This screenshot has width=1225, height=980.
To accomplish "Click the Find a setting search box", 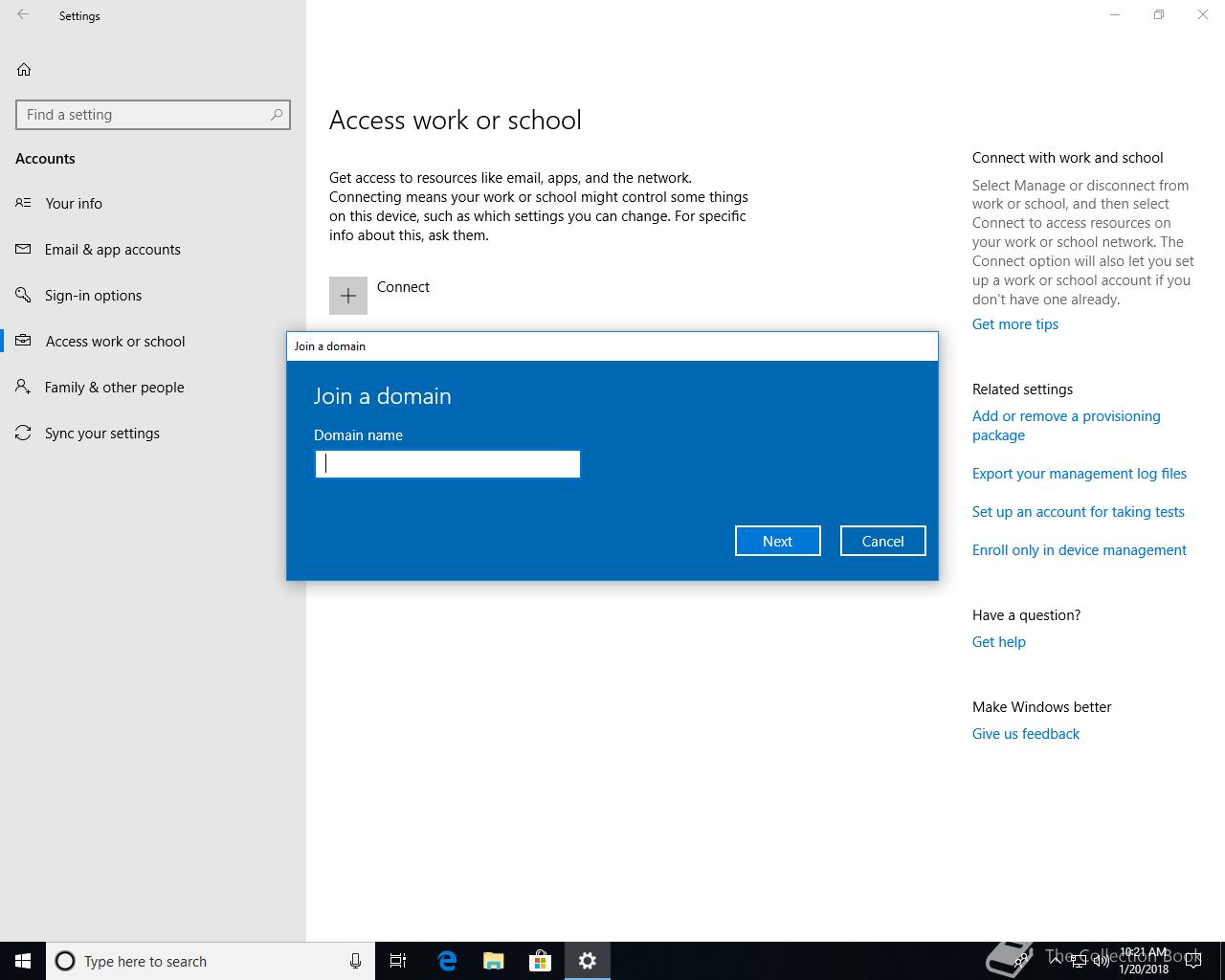I will pyautogui.click(x=153, y=115).
